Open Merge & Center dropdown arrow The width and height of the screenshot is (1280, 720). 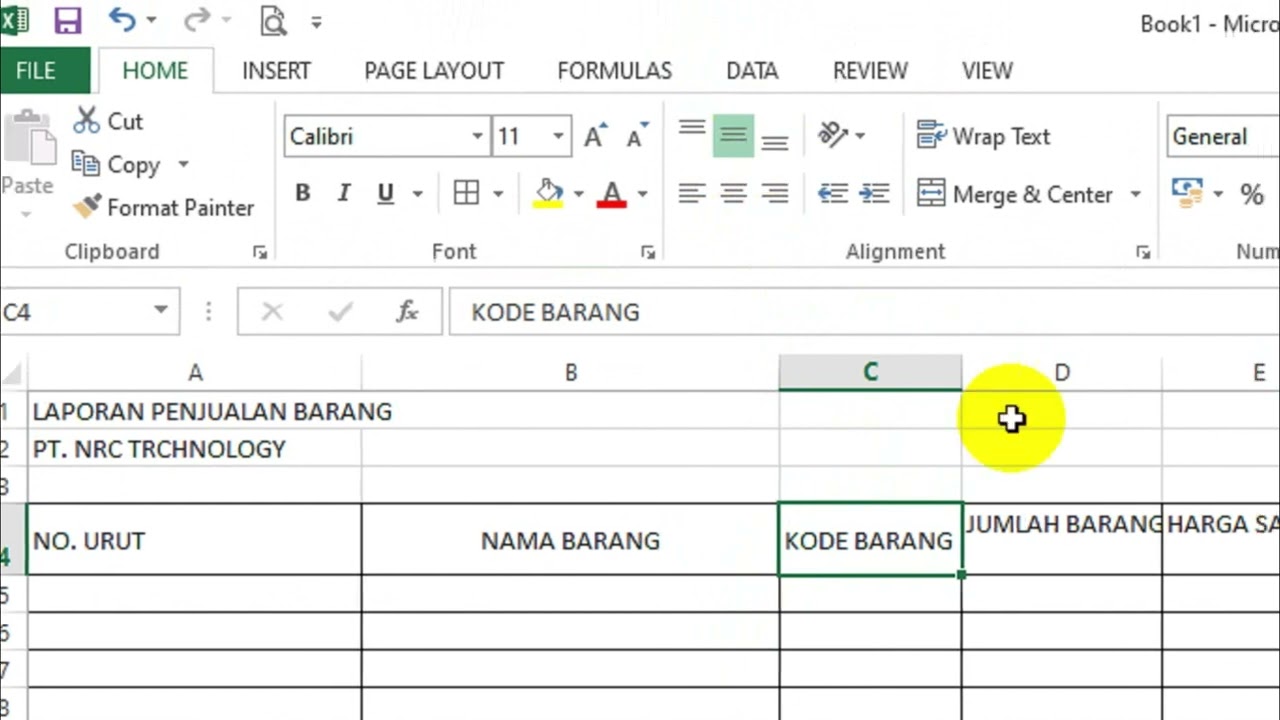click(x=1135, y=194)
